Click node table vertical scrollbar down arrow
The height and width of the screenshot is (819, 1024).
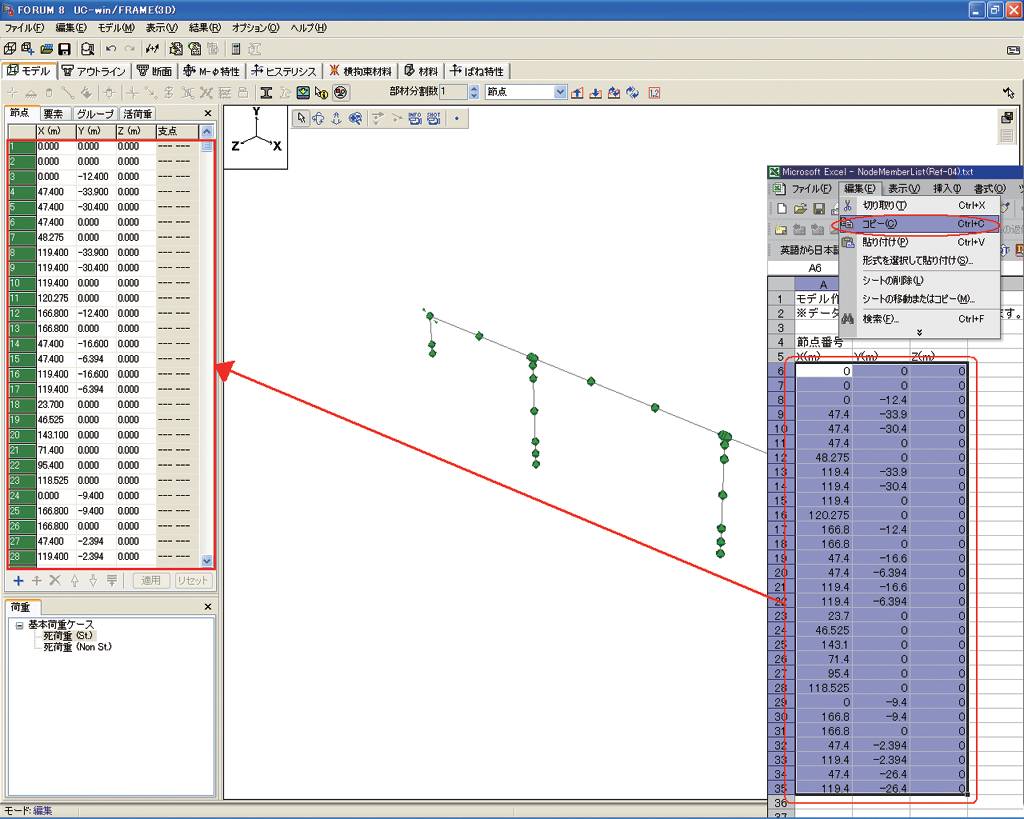207,562
